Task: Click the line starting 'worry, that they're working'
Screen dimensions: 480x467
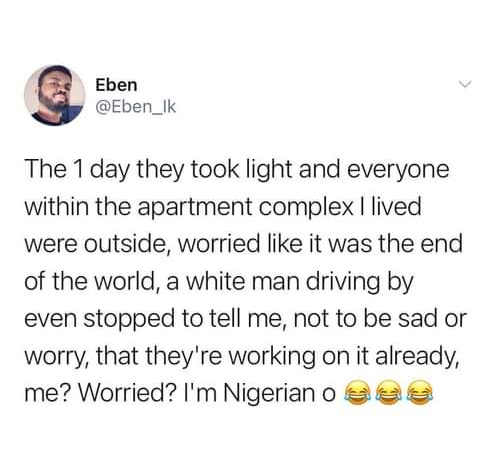Action: [x=242, y=357]
